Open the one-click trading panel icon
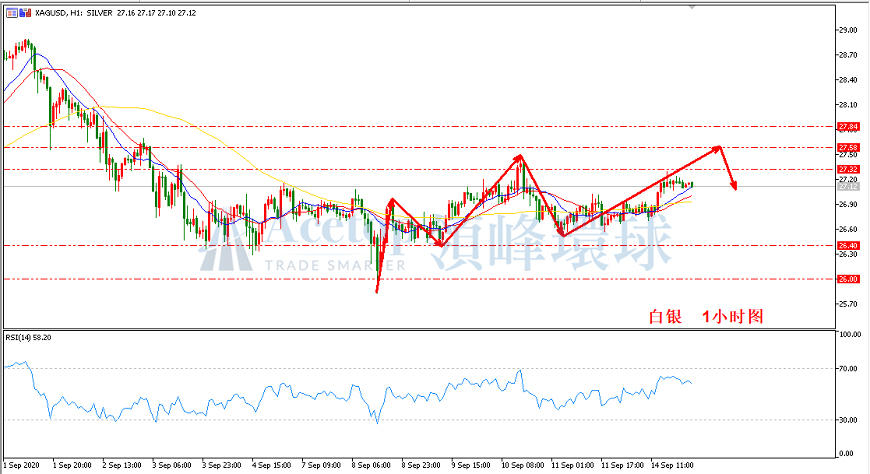 [12, 13]
